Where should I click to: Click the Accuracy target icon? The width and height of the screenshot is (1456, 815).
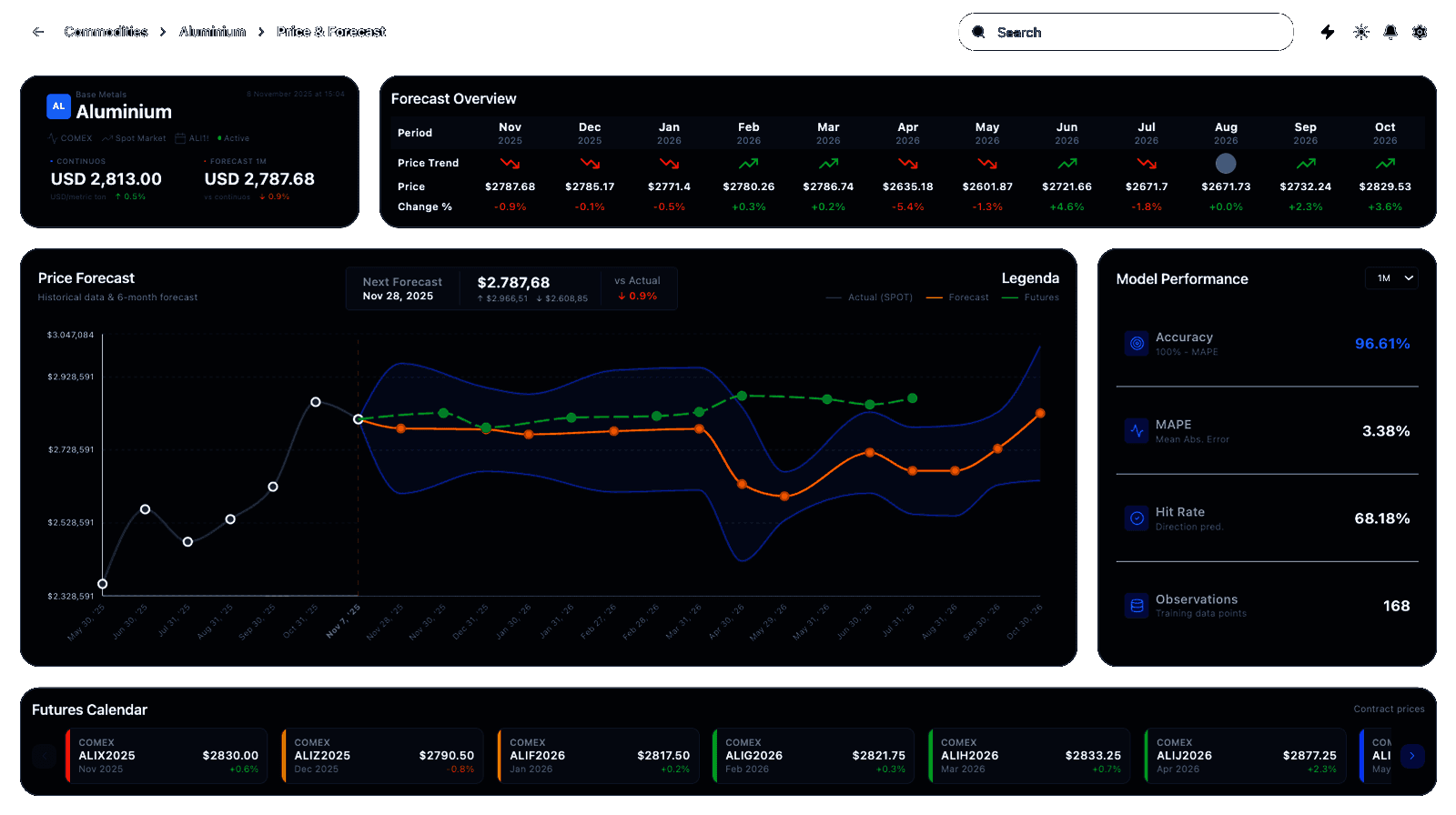1137,344
